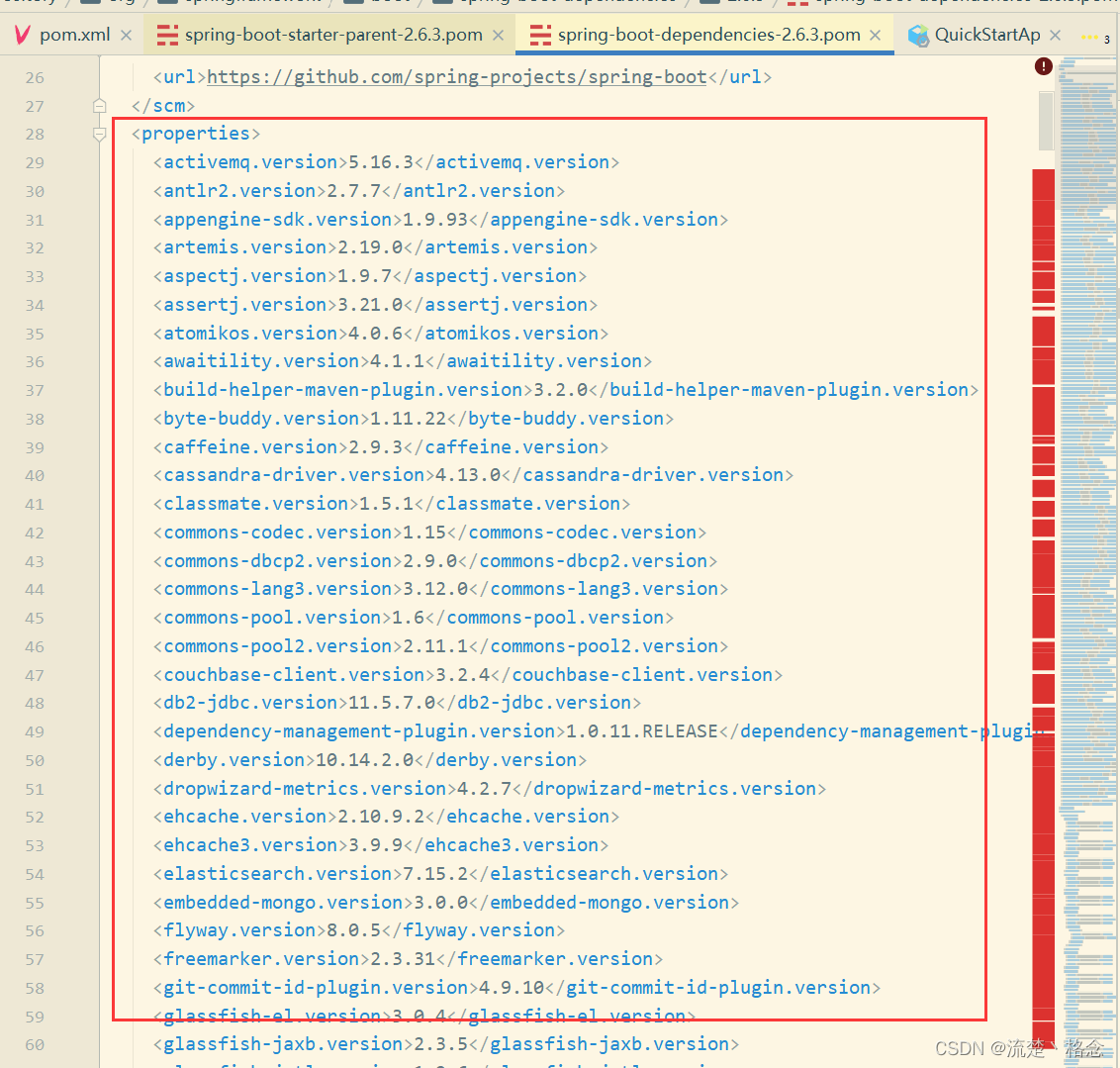This screenshot has width=1120, height=1068.
Task: Show hidden tabs via the overflow dots
Action: pyautogui.click(x=1095, y=38)
